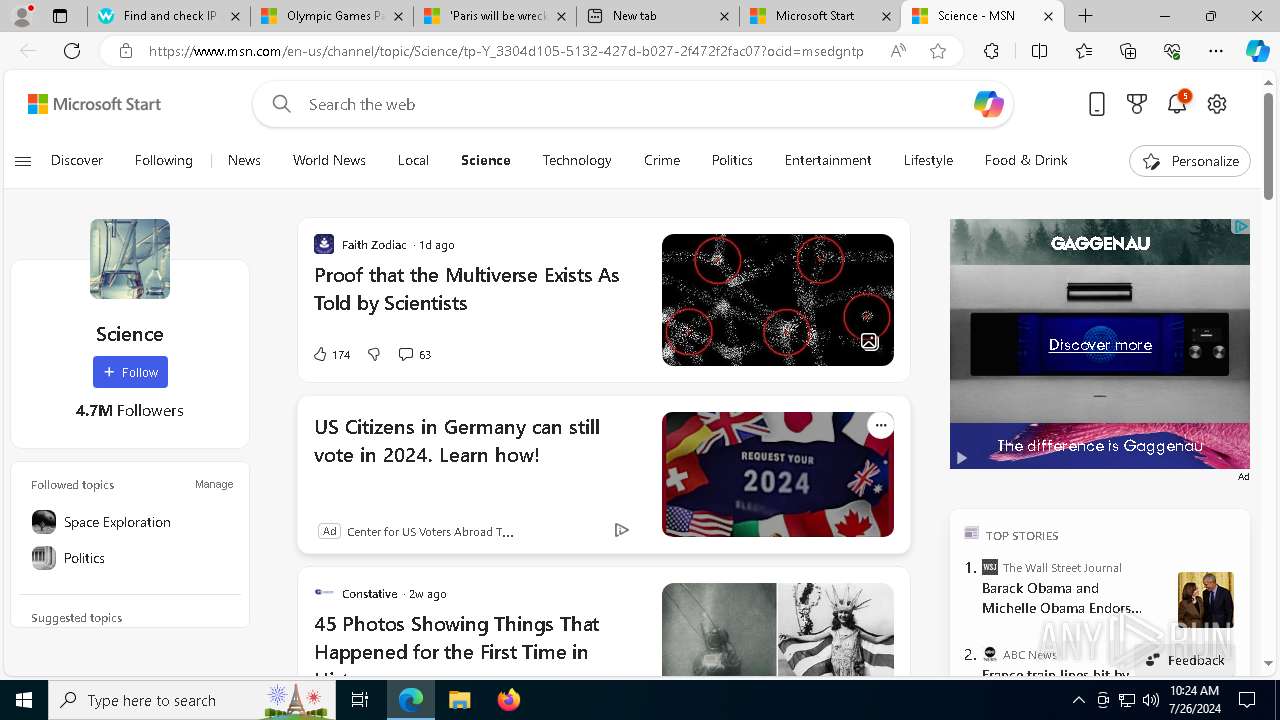Play the Gaggenau ad video
The height and width of the screenshot is (720, 1280).
[x=962, y=458]
